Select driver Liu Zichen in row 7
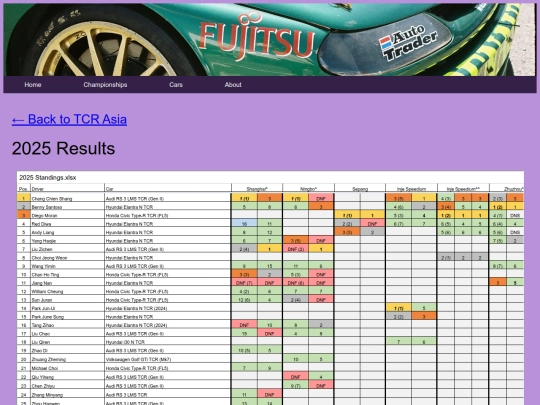The width and height of the screenshot is (540, 405). pyautogui.click(x=42, y=249)
